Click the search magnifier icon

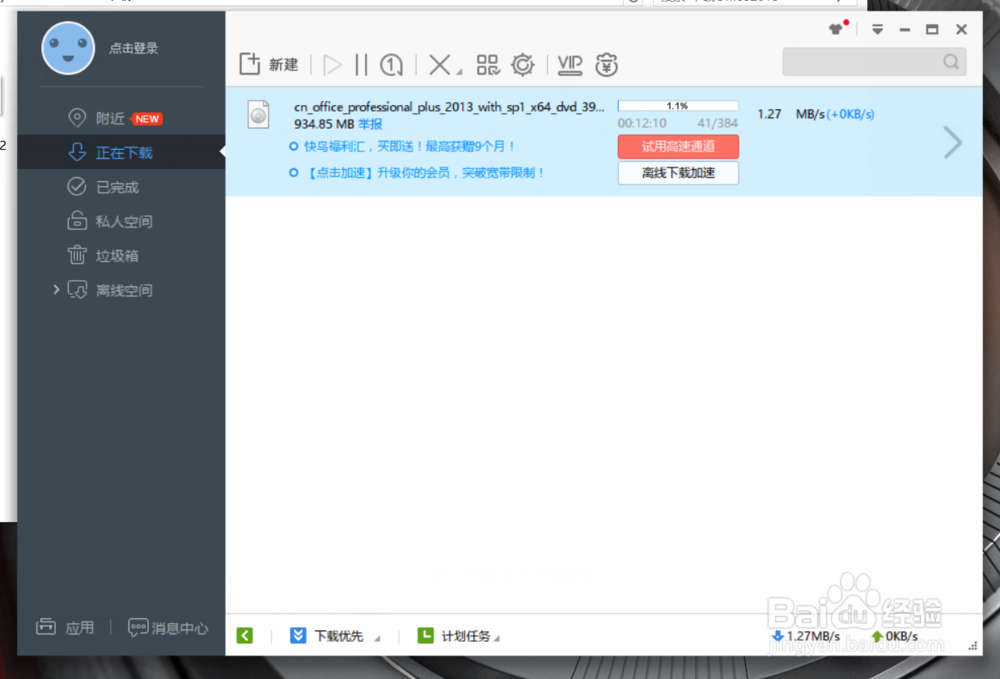click(951, 62)
